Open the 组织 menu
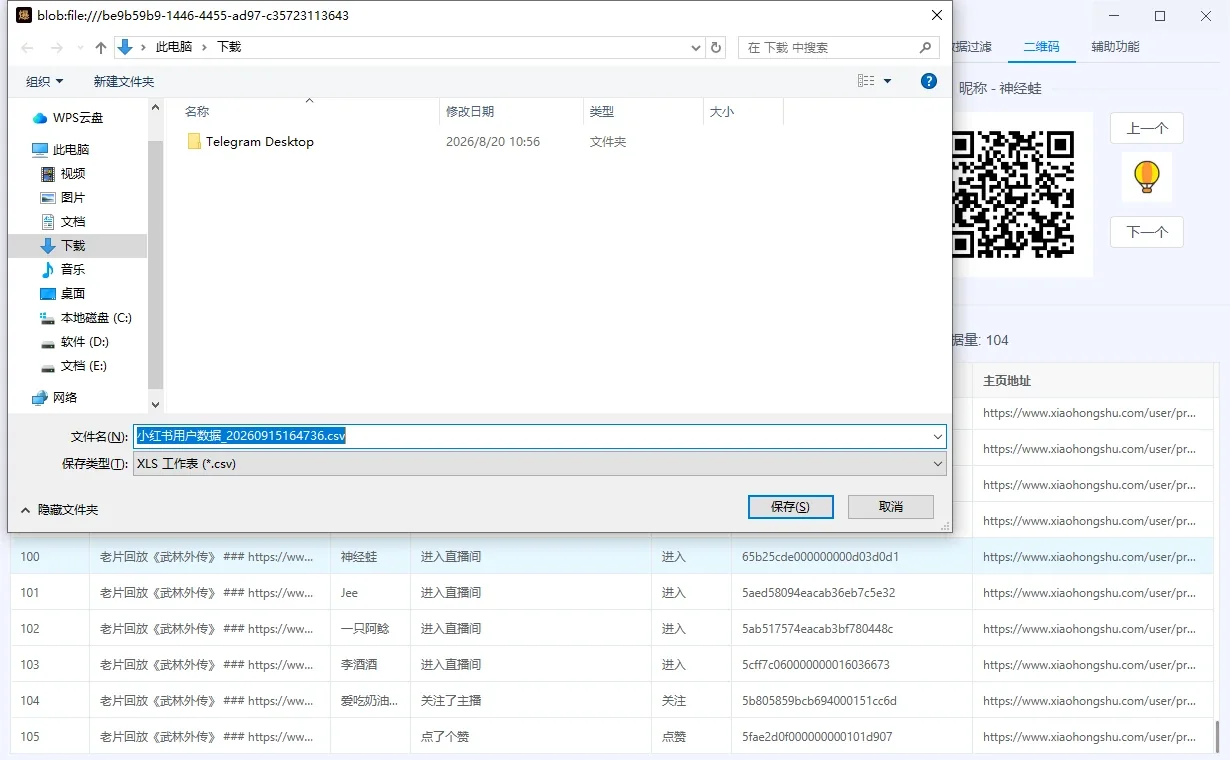 (x=45, y=81)
